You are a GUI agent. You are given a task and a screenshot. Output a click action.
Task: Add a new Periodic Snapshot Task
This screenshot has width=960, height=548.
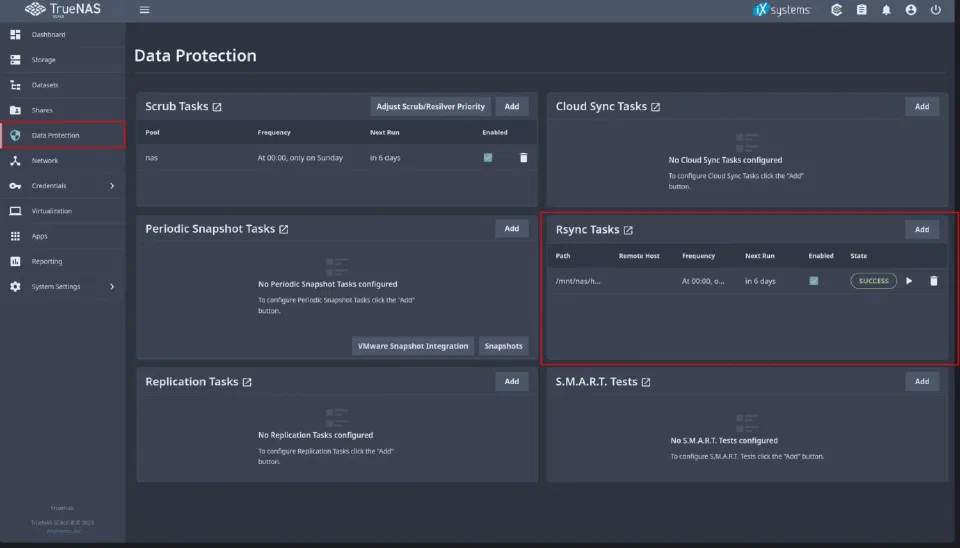512,228
